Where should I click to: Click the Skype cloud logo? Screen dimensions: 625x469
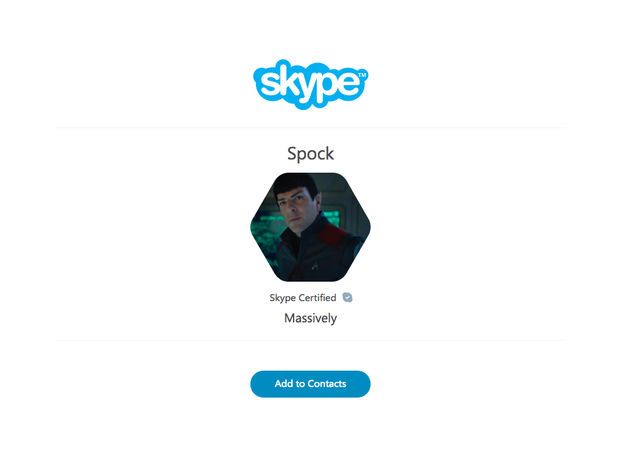[x=311, y=84]
